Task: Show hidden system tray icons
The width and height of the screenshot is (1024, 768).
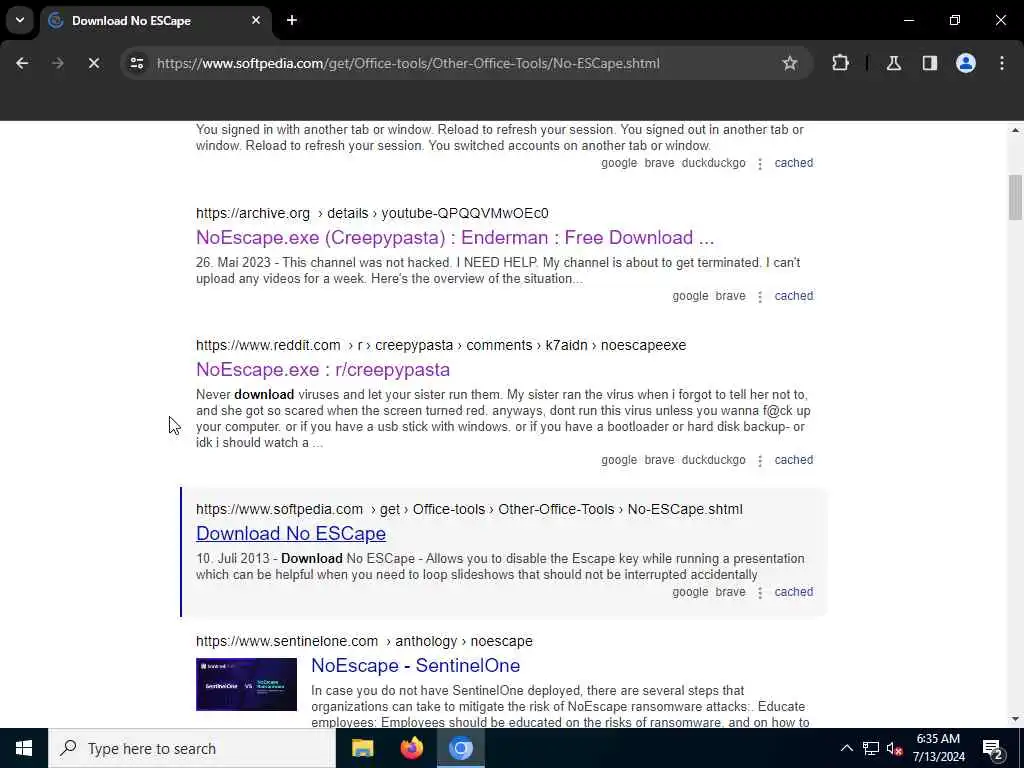Action: click(846, 748)
